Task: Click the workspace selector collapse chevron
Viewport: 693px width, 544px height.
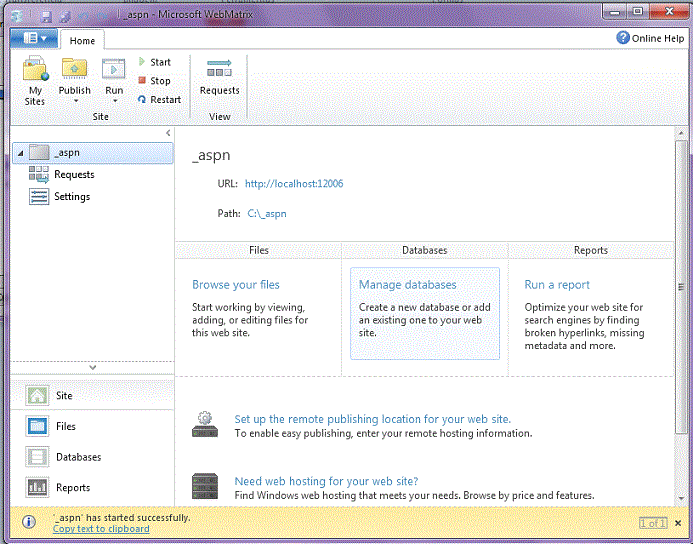Action: click(x=93, y=367)
